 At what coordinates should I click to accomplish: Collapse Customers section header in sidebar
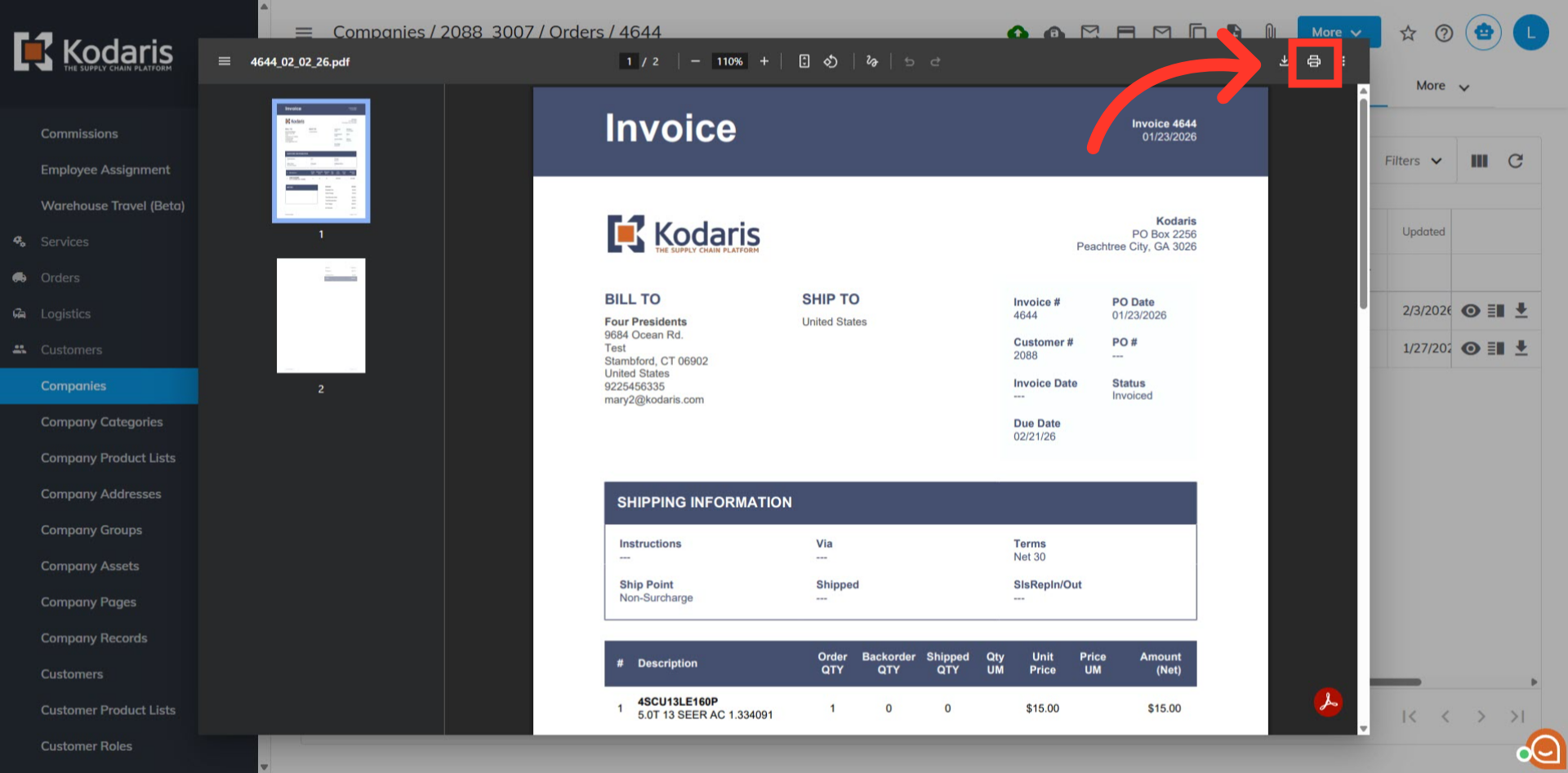[71, 349]
